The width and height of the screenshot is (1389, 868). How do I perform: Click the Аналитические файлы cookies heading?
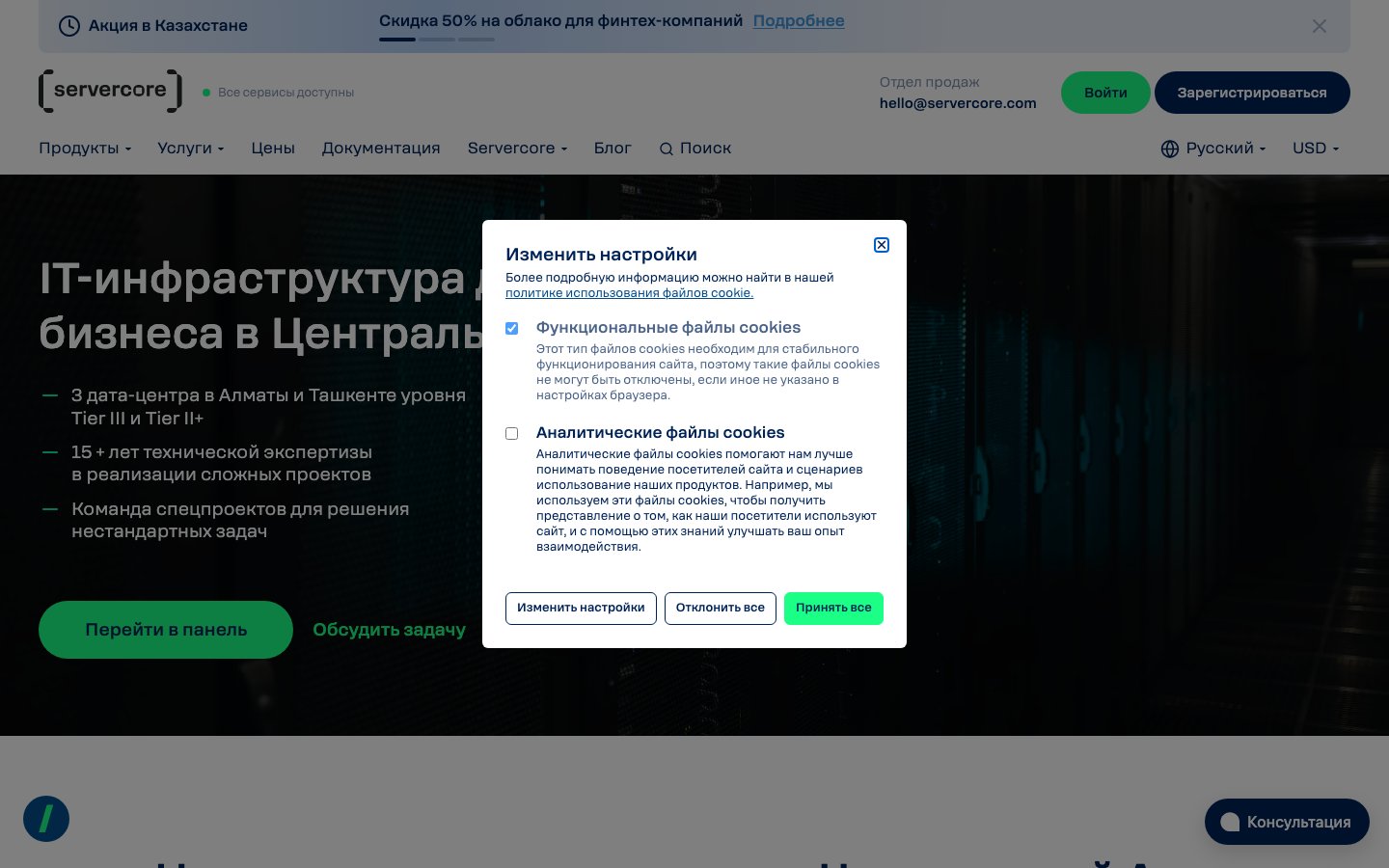[x=661, y=433]
